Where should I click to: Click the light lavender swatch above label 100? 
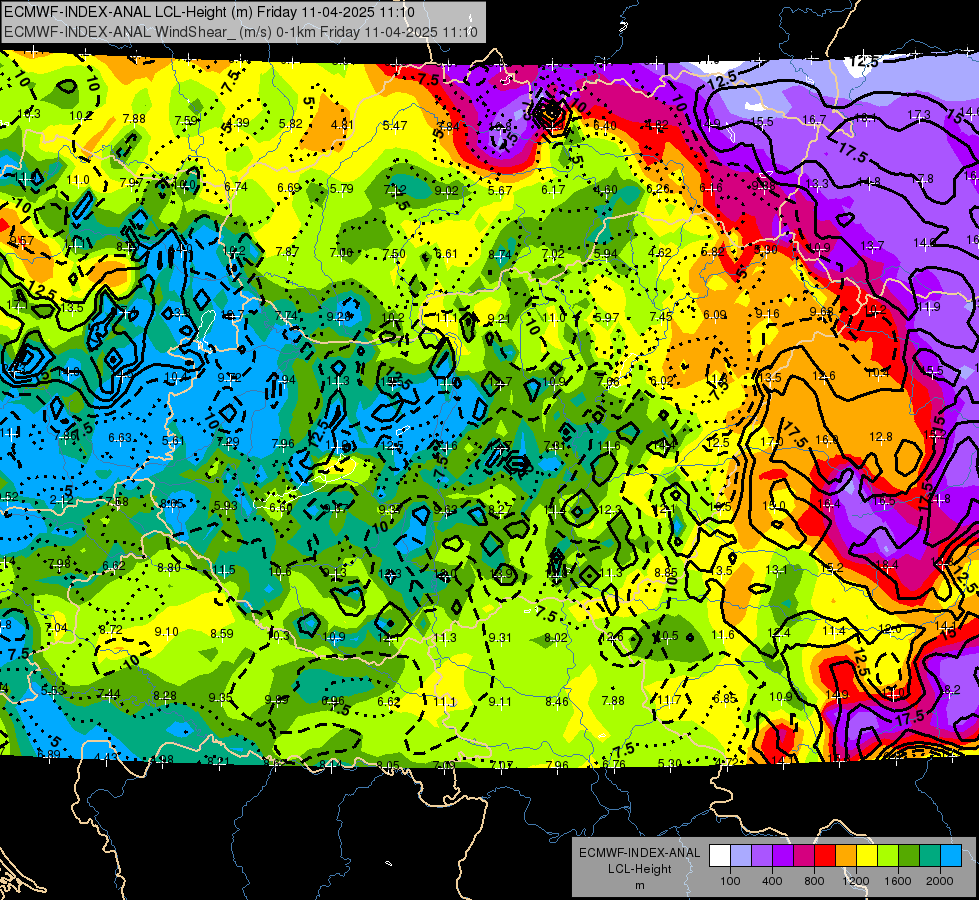(x=741, y=856)
